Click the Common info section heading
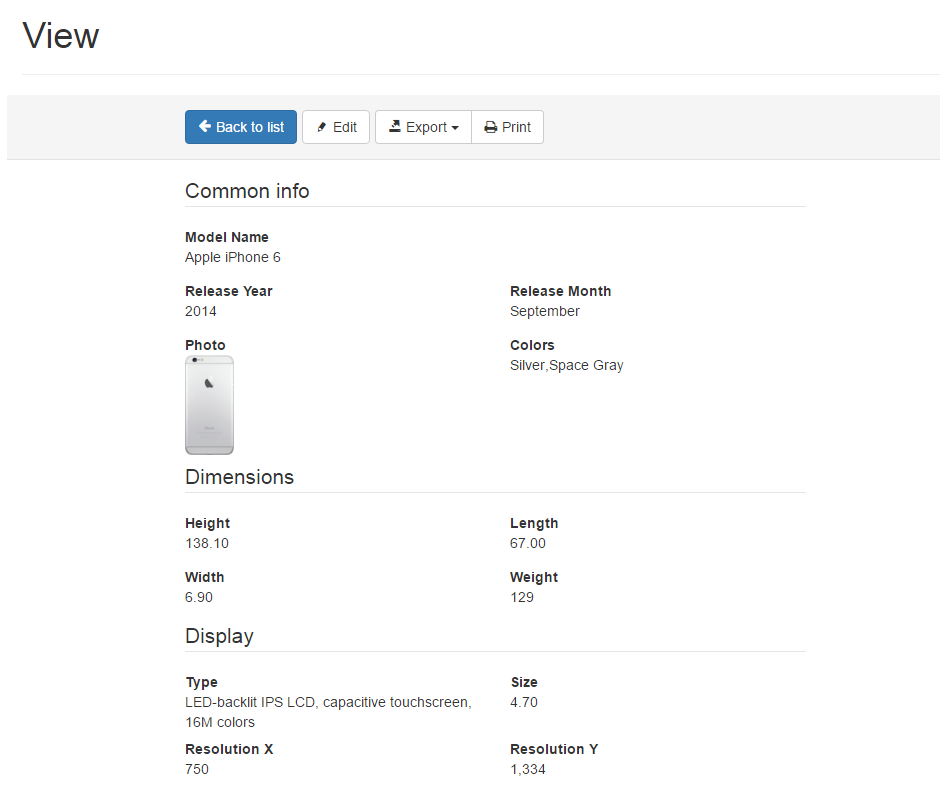This screenshot has width=940, height=798. click(x=247, y=191)
